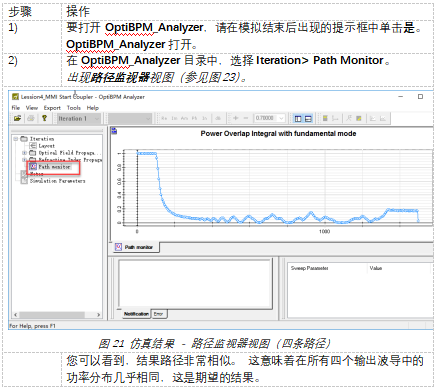Screen dimensions: 436x389
Task: Click the last graph toolbar icon
Action: coord(383,118)
